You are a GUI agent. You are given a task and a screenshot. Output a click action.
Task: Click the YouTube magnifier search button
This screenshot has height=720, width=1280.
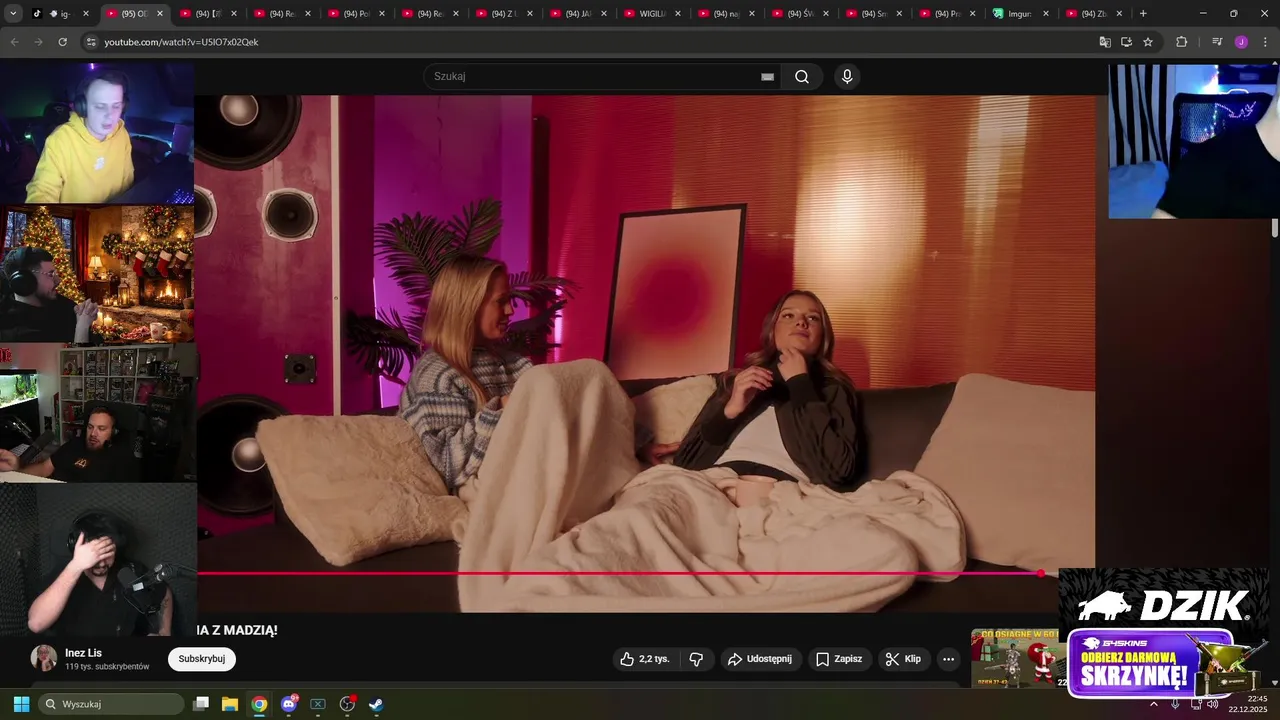tap(802, 76)
